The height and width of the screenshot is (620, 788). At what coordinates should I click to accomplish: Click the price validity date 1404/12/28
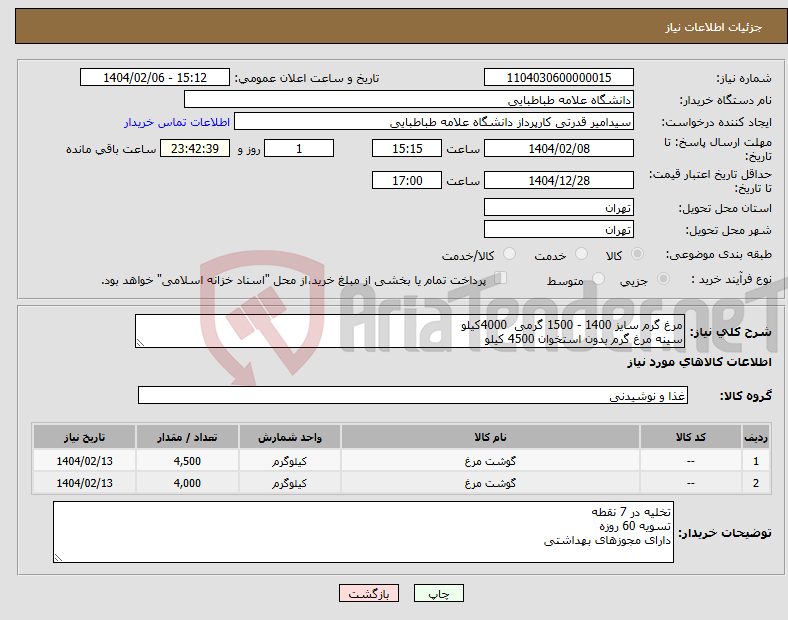click(x=558, y=180)
